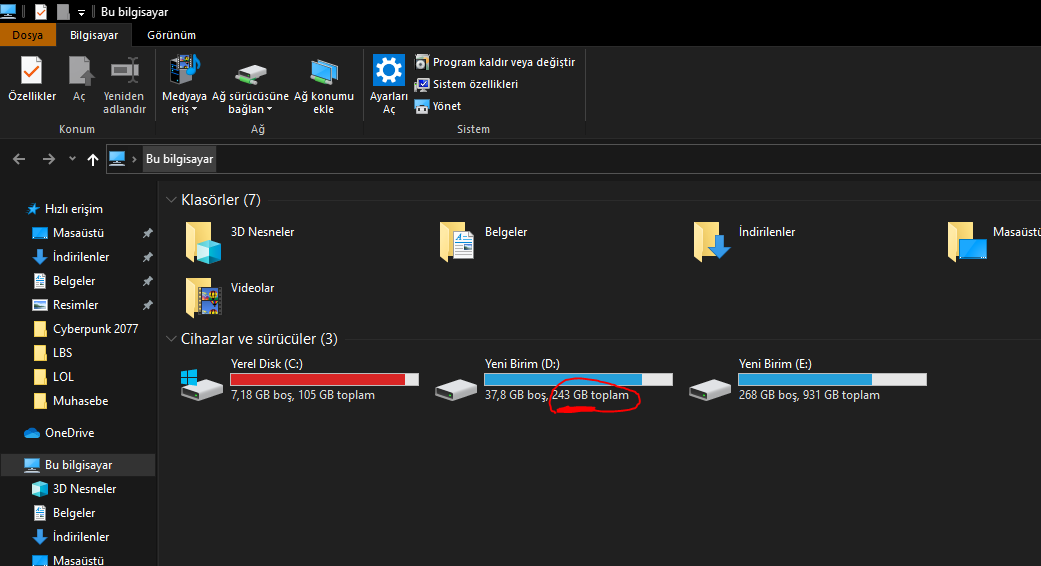Select the Belgeler folder in Klasörler
This screenshot has height=566, width=1041.
click(483, 242)
